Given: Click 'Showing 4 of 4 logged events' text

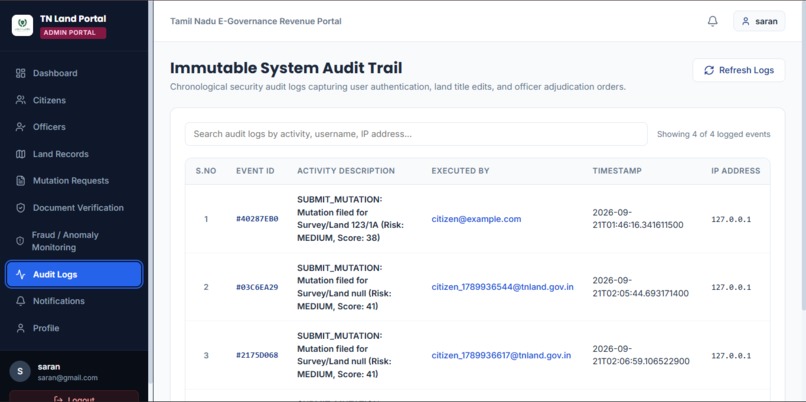Looking at the screenshot, I should tap(713, 134).
